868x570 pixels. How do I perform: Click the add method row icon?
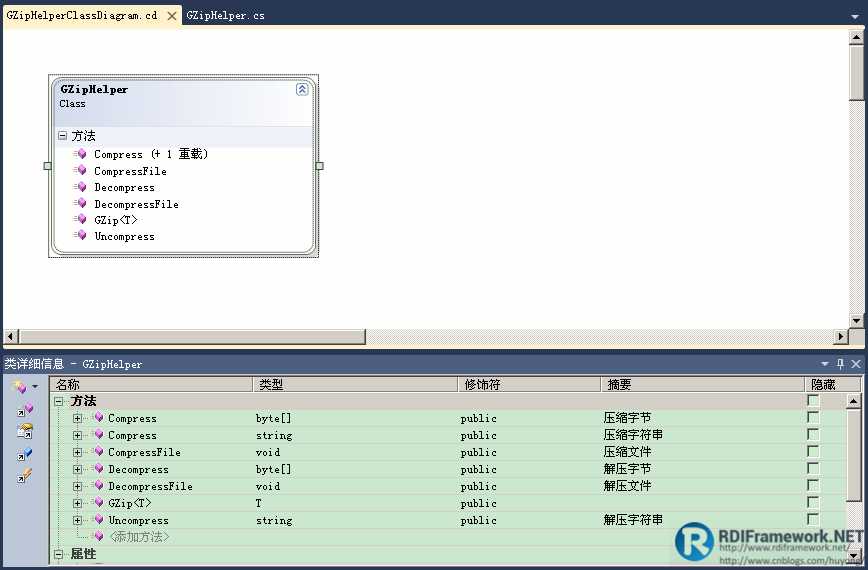pyautogui.click(x=99, y=536)
